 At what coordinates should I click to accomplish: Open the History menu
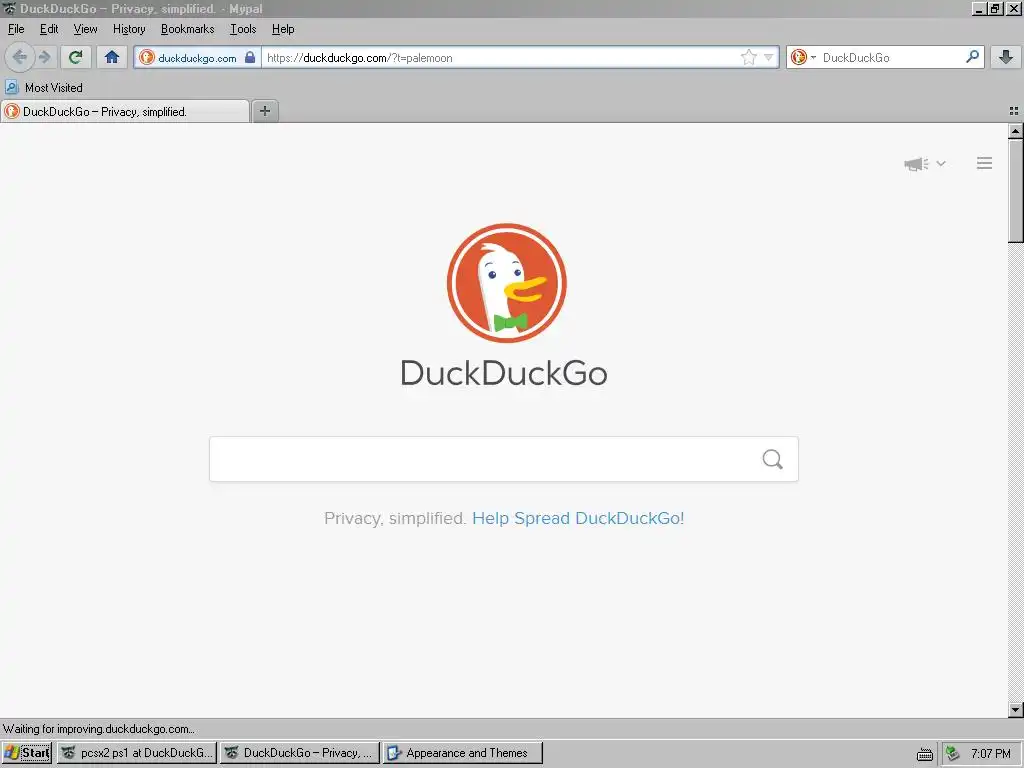pos(129,29)
